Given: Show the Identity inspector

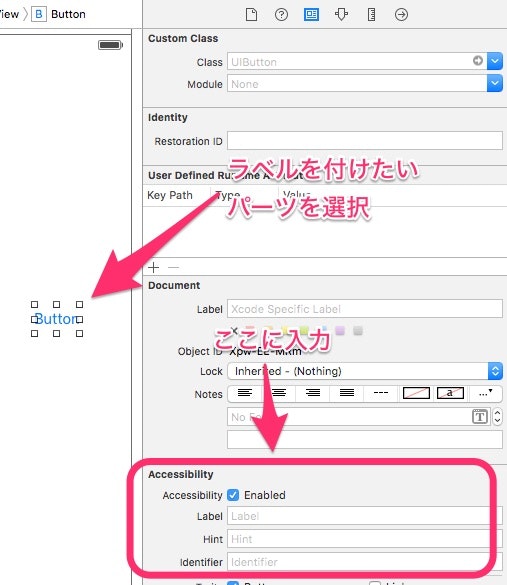Looking at the screenshot, I should click(311, 15).
